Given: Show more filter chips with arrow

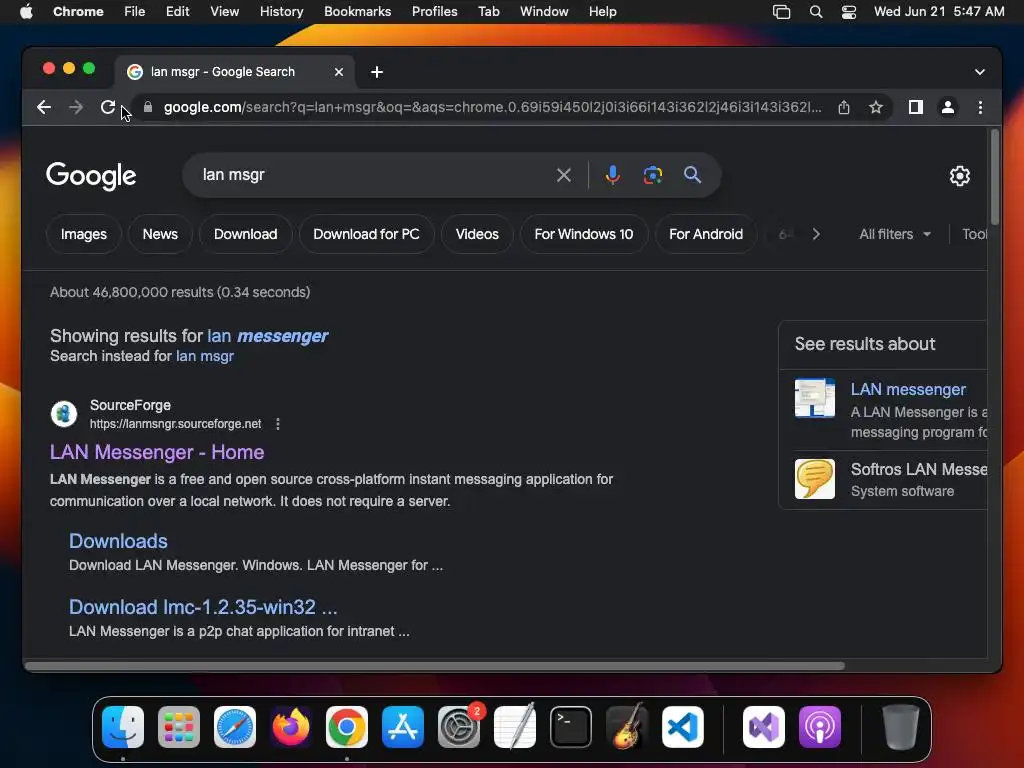Looking at the screenshot, I should [x=816, y=234].
